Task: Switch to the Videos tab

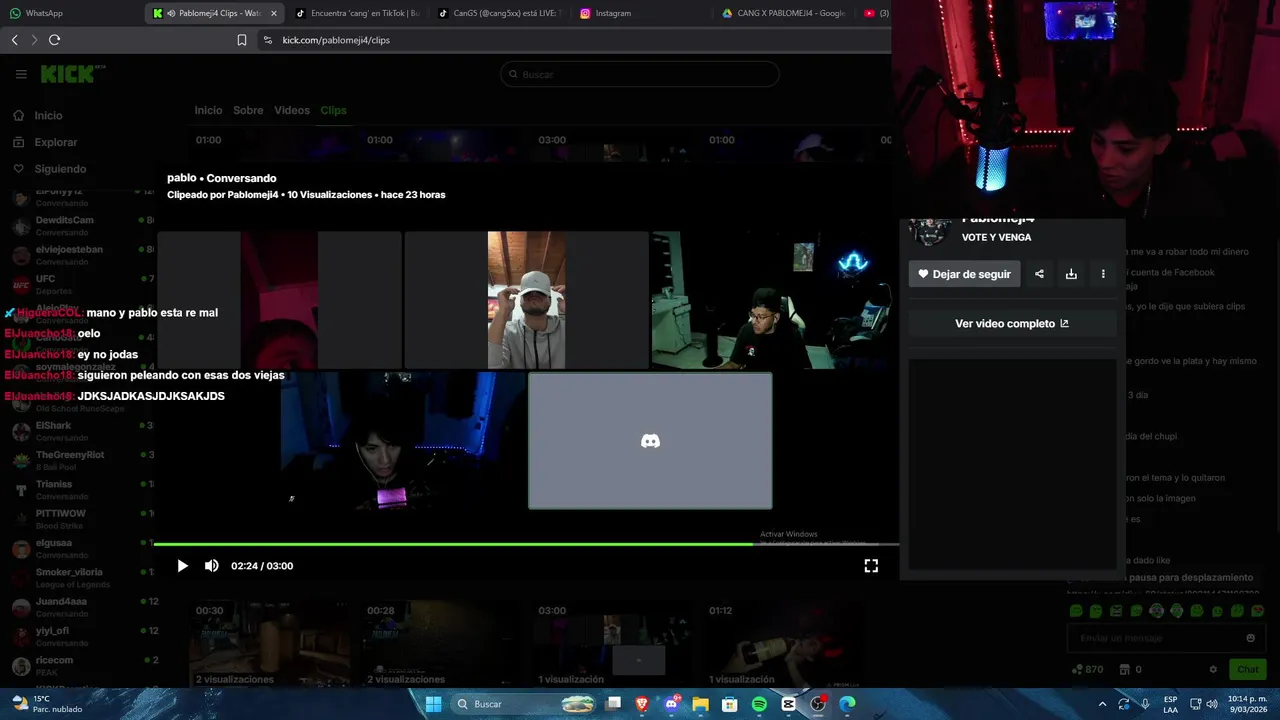Action: point(292,110)
